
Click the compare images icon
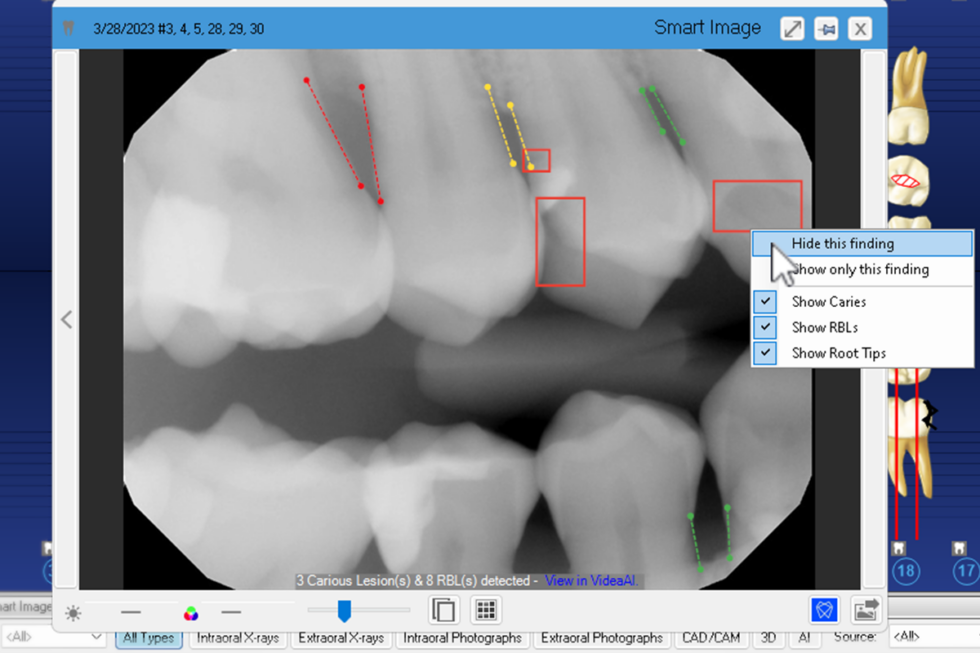tap(443, 610)
